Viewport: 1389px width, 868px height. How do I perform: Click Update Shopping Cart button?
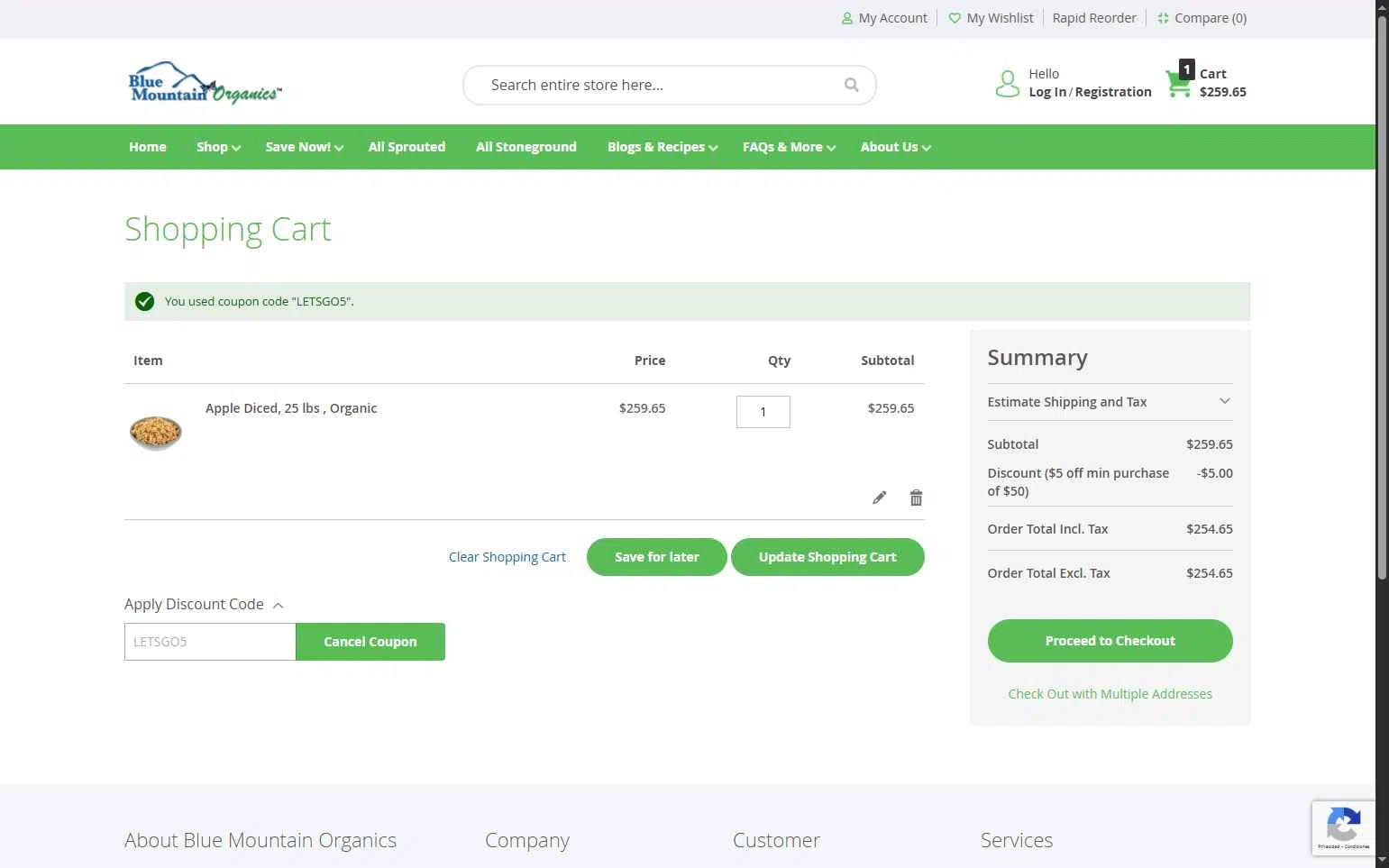(x=827, y=557)
